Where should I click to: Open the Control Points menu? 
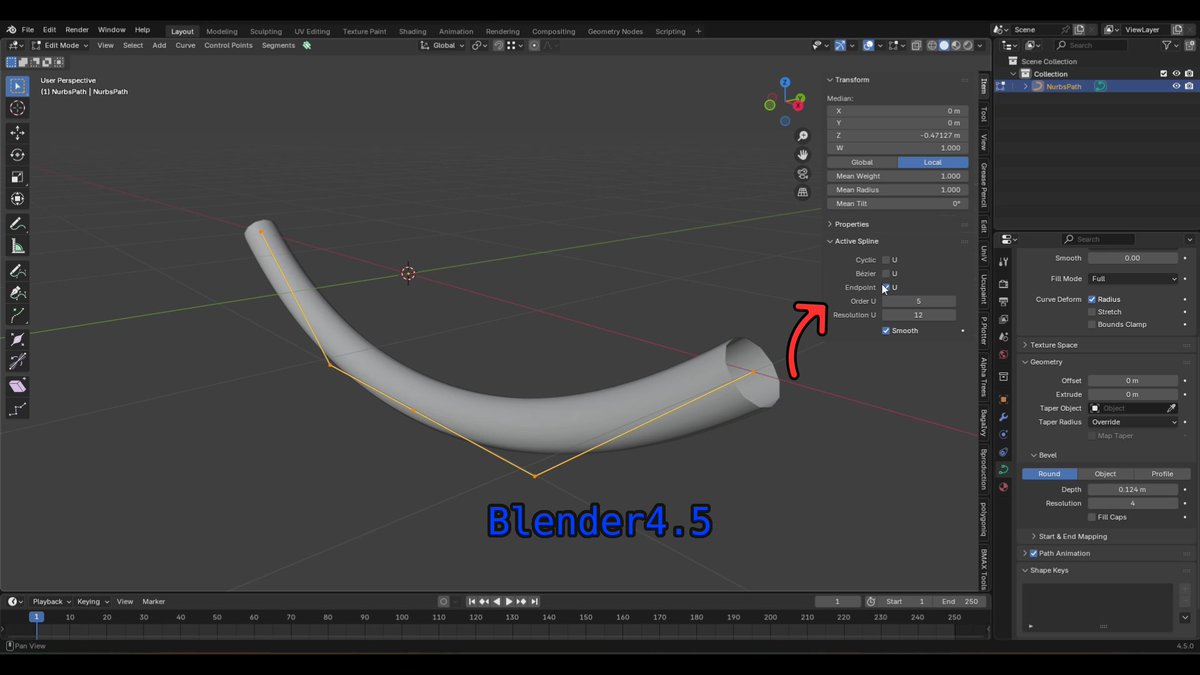tap(228, 45)
